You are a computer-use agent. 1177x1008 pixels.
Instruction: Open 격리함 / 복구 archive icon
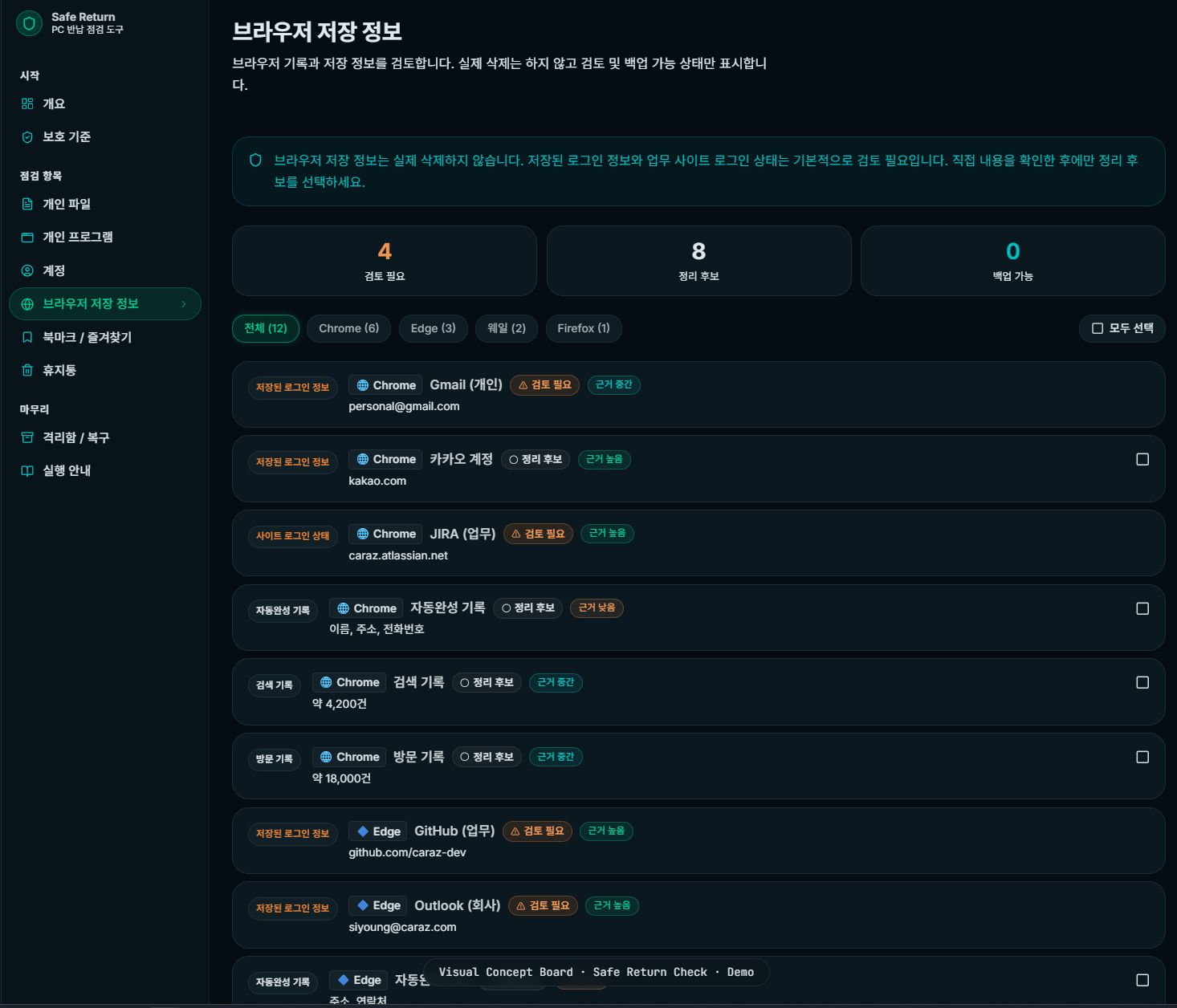[27, 437]
